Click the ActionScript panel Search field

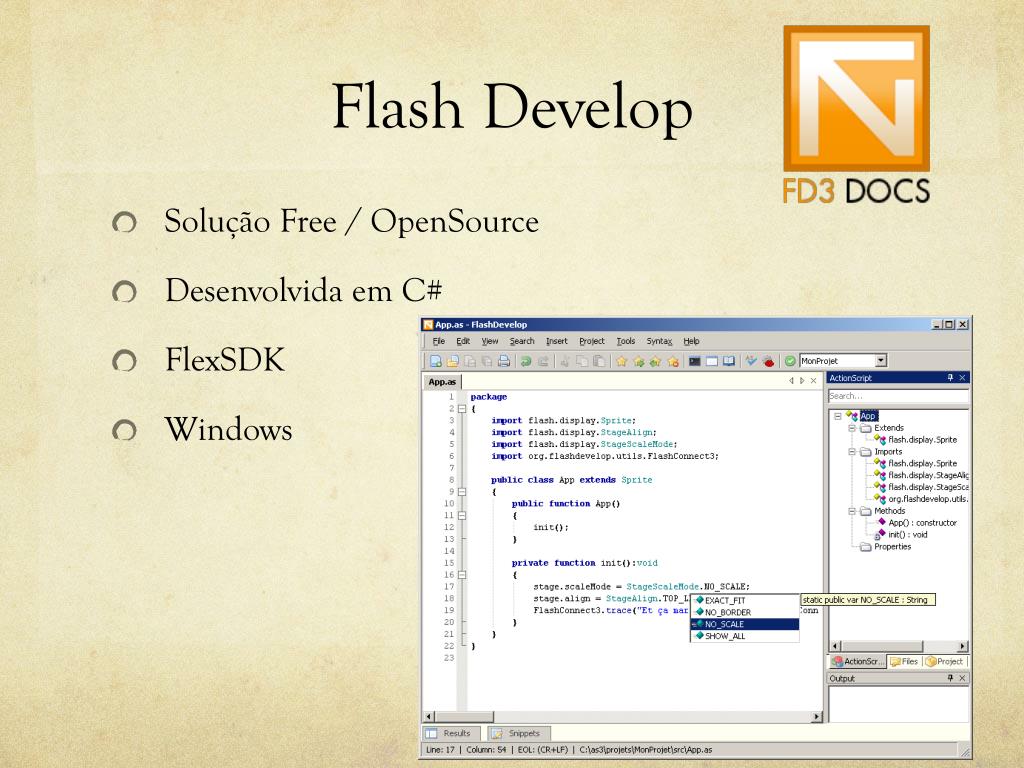(898, 396)
